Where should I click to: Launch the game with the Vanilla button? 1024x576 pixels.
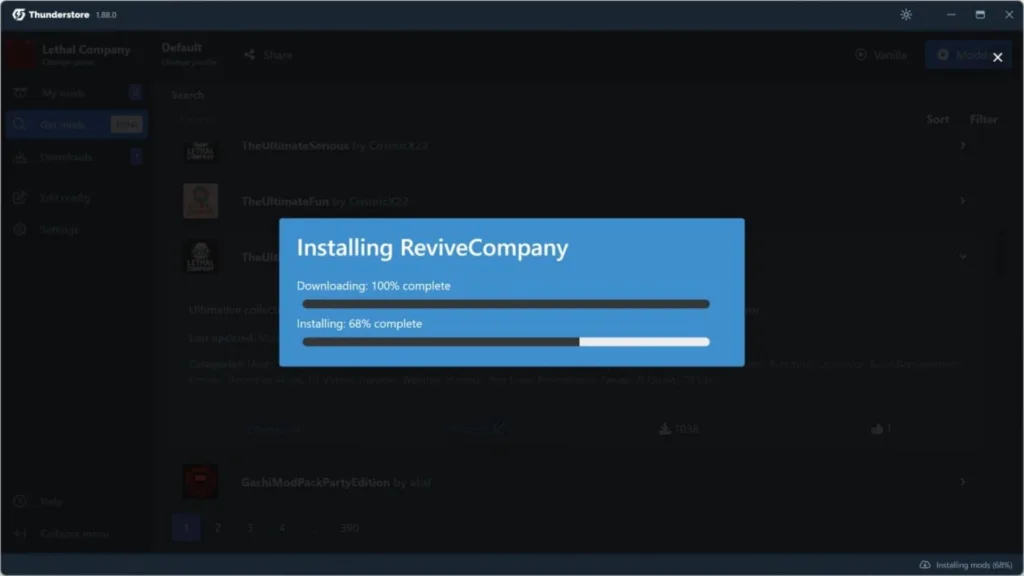881,55
